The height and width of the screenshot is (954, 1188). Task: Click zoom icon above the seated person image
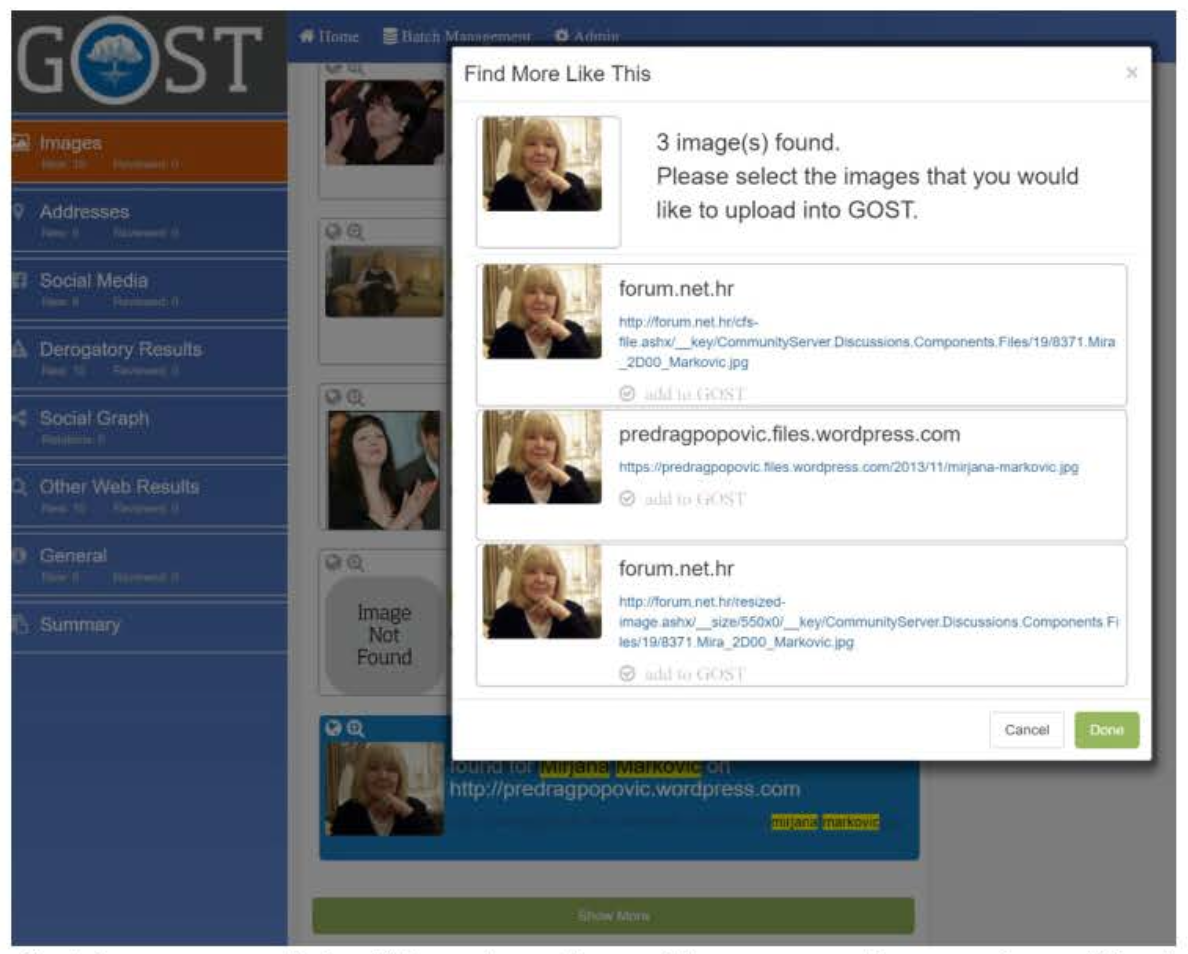point(355,232)
